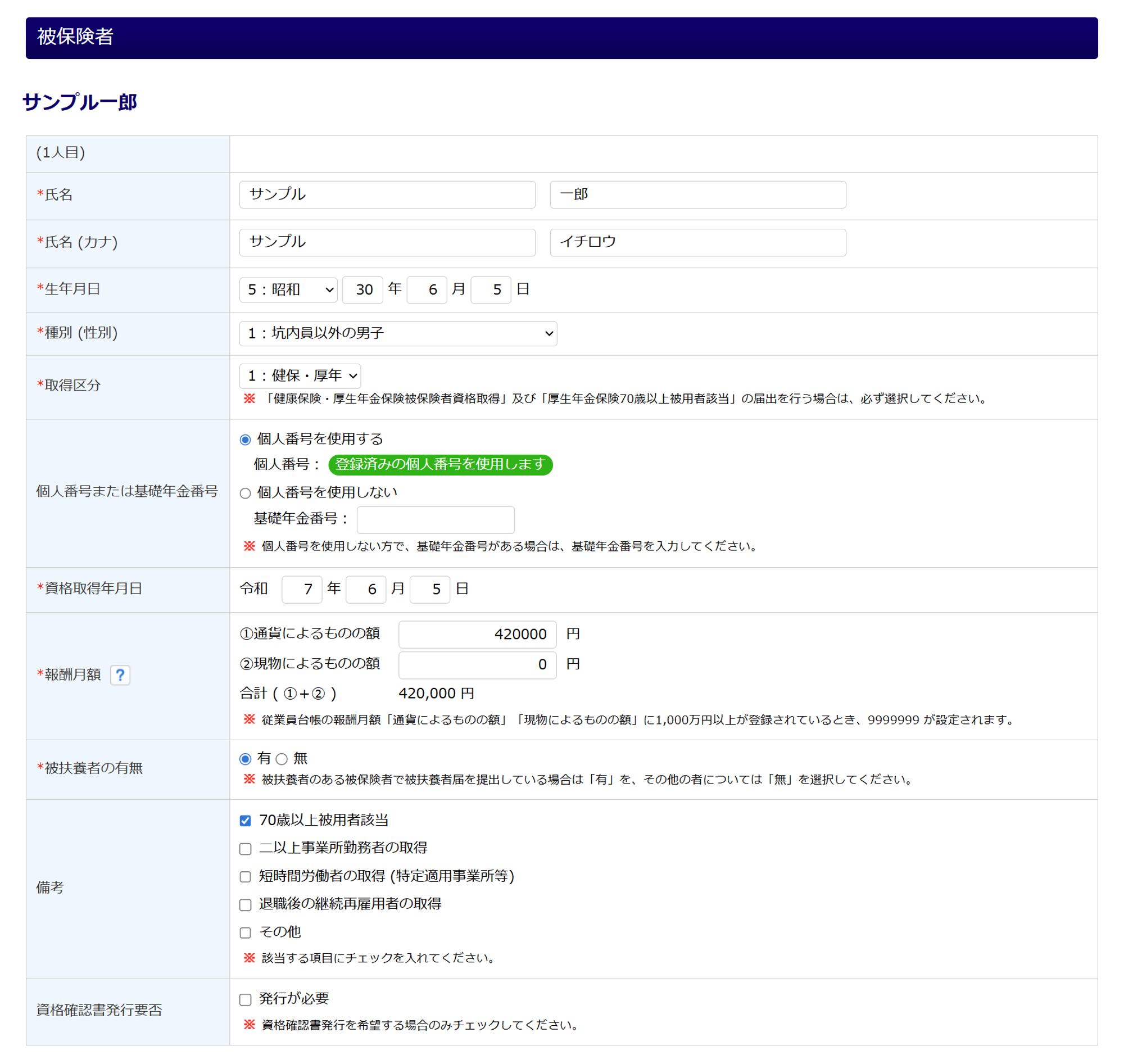
Task: Click the 基礎年金番号 input field
Action: pos(435,519)
